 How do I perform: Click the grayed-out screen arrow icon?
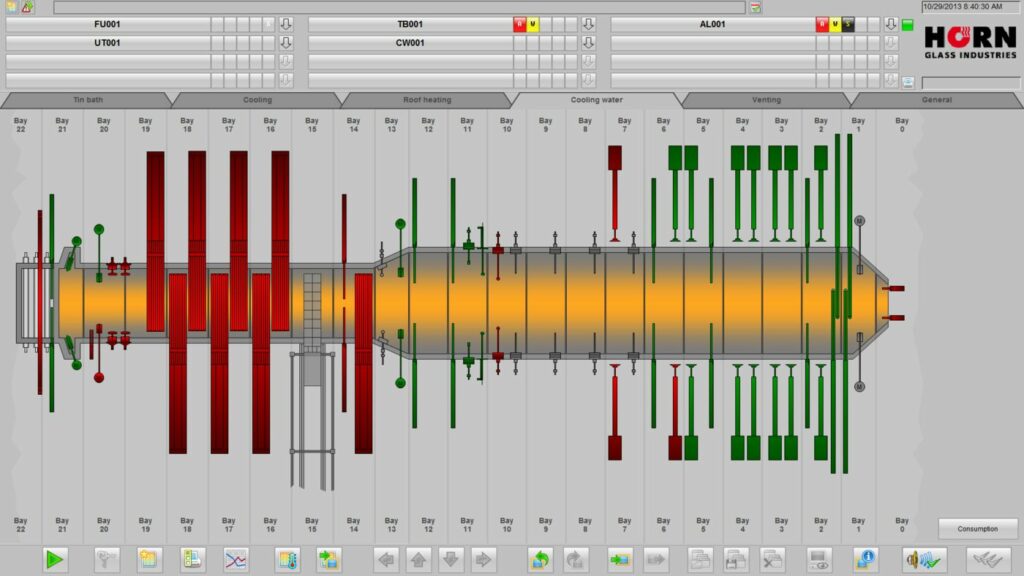(x=656, y=560)
